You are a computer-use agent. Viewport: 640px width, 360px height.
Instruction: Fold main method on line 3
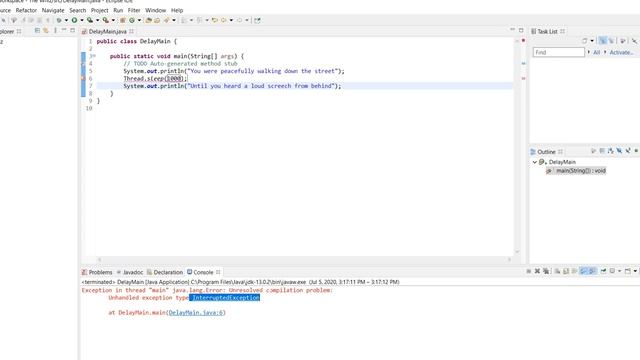[94, 56]
